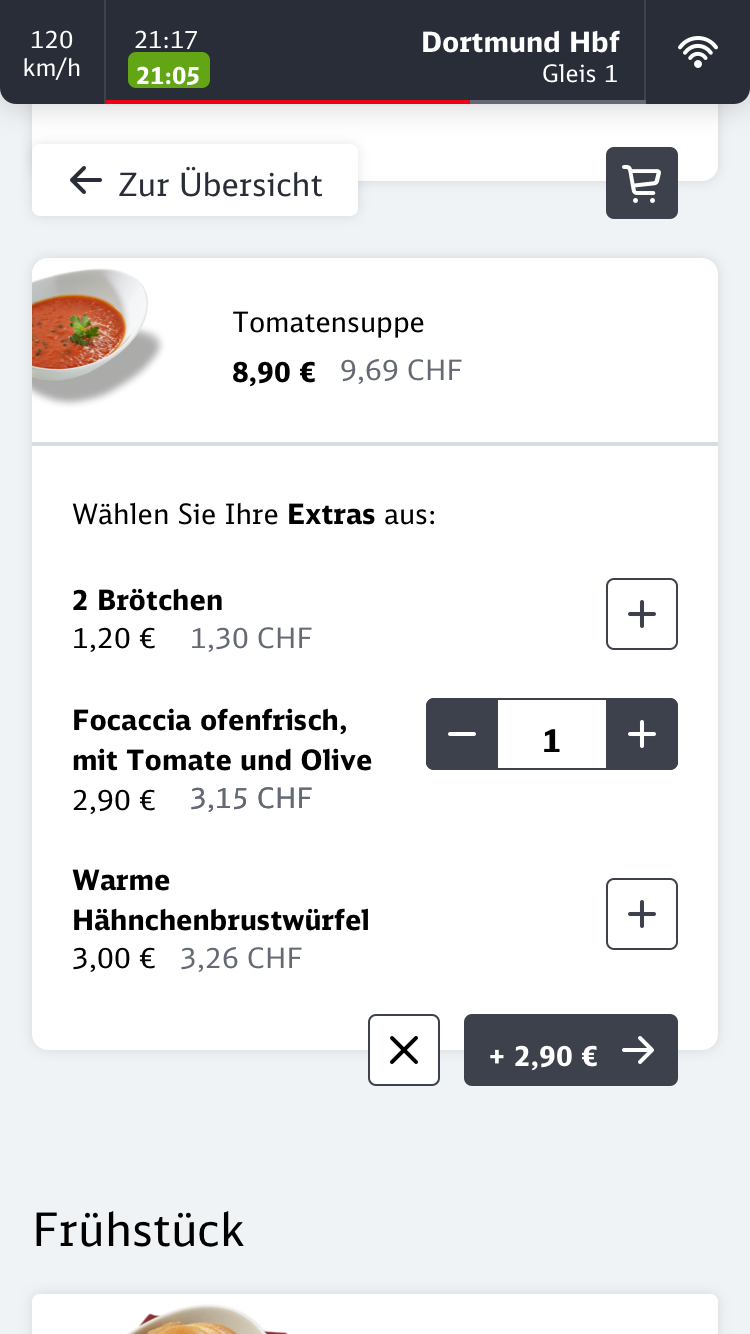Viewport: 750px width, 1334px height.
Task: Confirm extras with + 2,90 € button
Action: [x=570, y=1050]
